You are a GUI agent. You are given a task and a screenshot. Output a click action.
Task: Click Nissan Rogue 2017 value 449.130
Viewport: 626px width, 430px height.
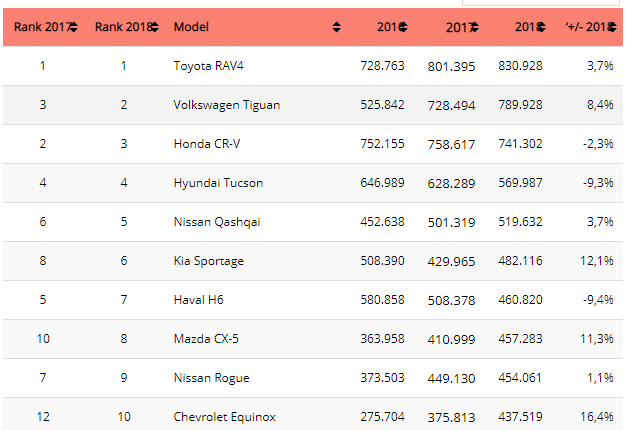point(451,379)
